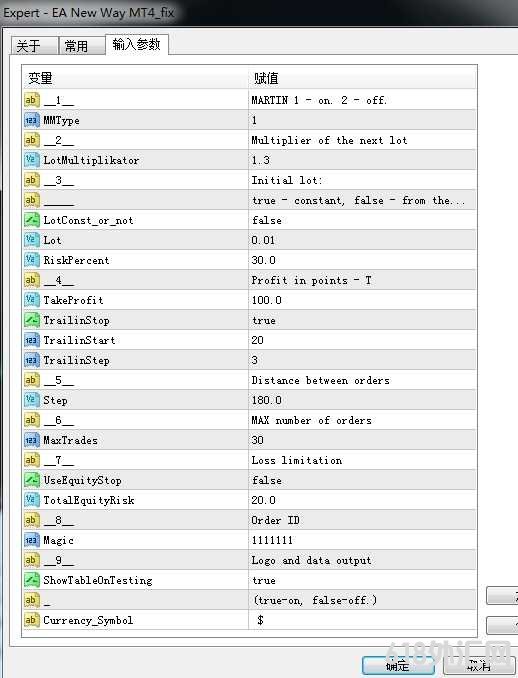Toggle the LotConst_or_not false value
This screenshot has height=678, width=518.
coord(362,220)
